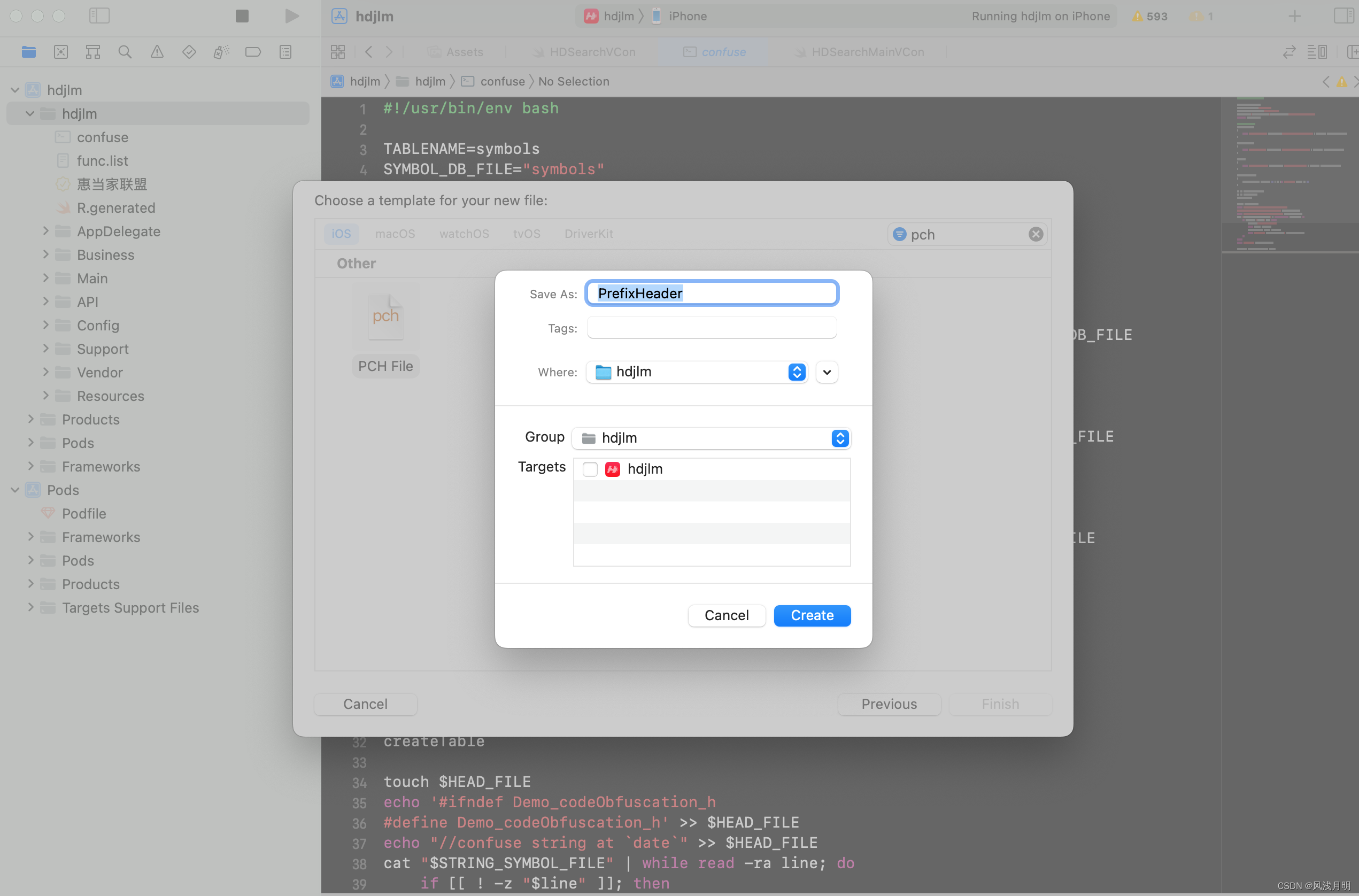Open the HDSearchMainVCon editor tab

(x=859, y=52)
